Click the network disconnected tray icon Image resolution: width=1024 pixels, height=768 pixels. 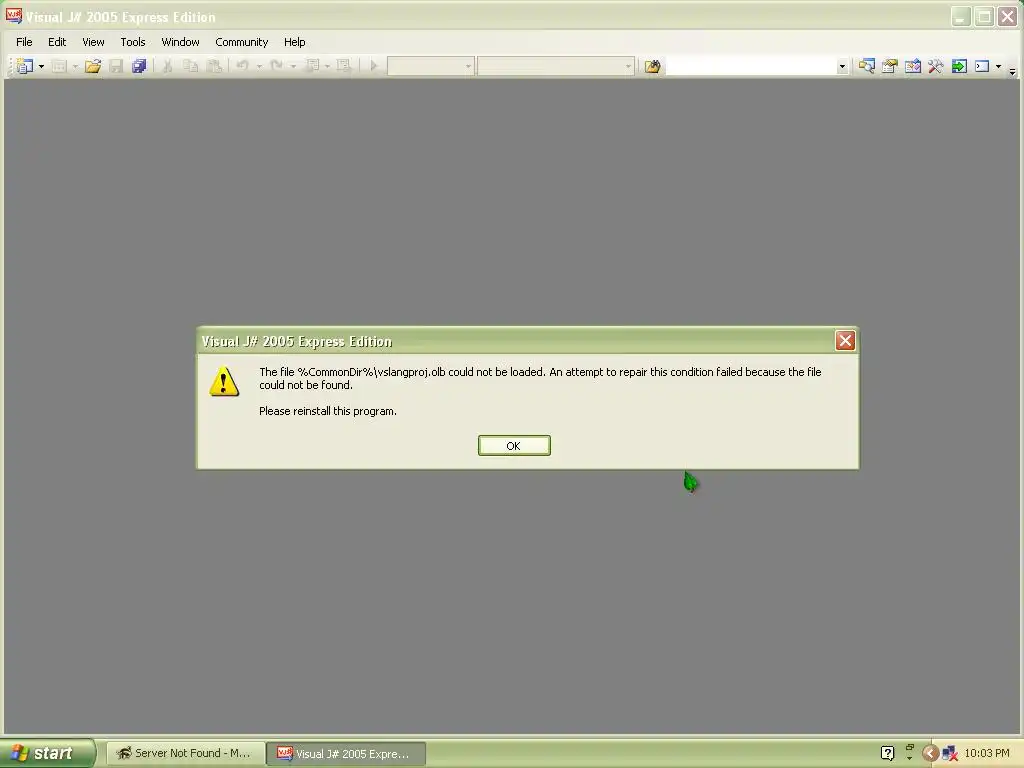coord(950,754)
